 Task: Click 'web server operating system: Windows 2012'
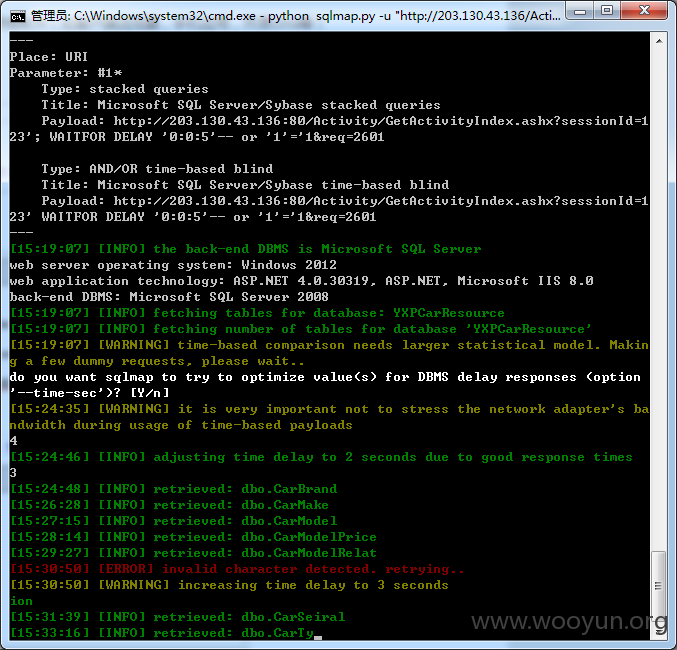point(173,264)
